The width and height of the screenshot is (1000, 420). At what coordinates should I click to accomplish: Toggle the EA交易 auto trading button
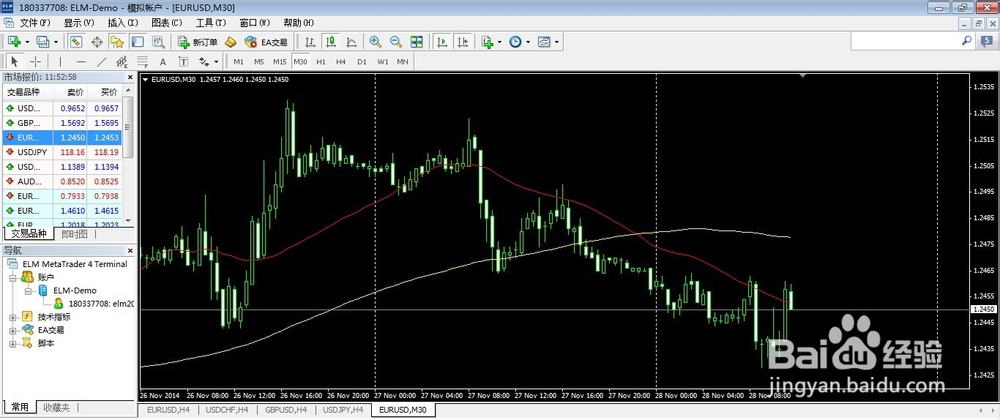[x=267, y=42]
